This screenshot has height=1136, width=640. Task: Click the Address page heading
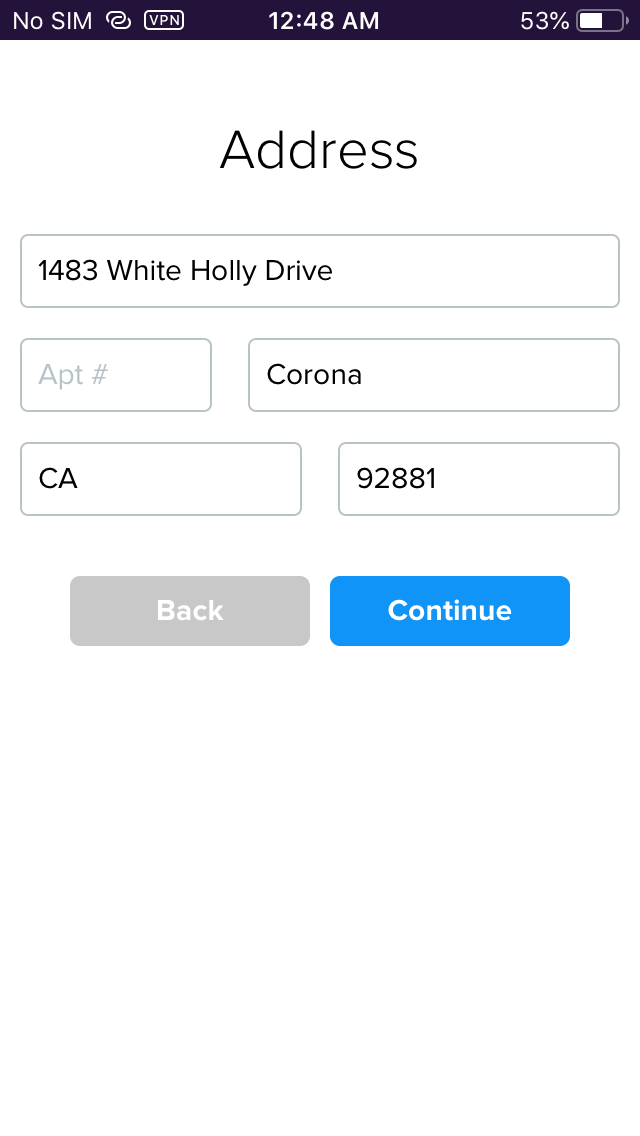pos(319,150)
